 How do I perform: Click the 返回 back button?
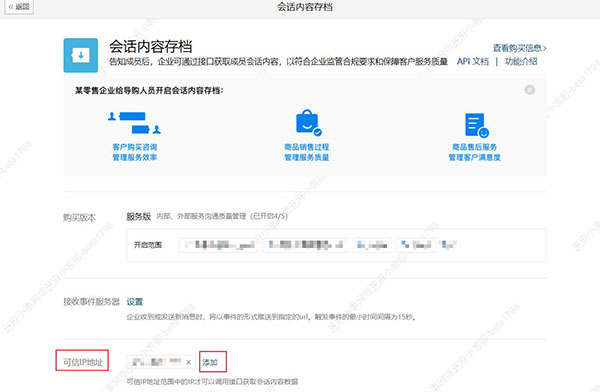[18, 7]
